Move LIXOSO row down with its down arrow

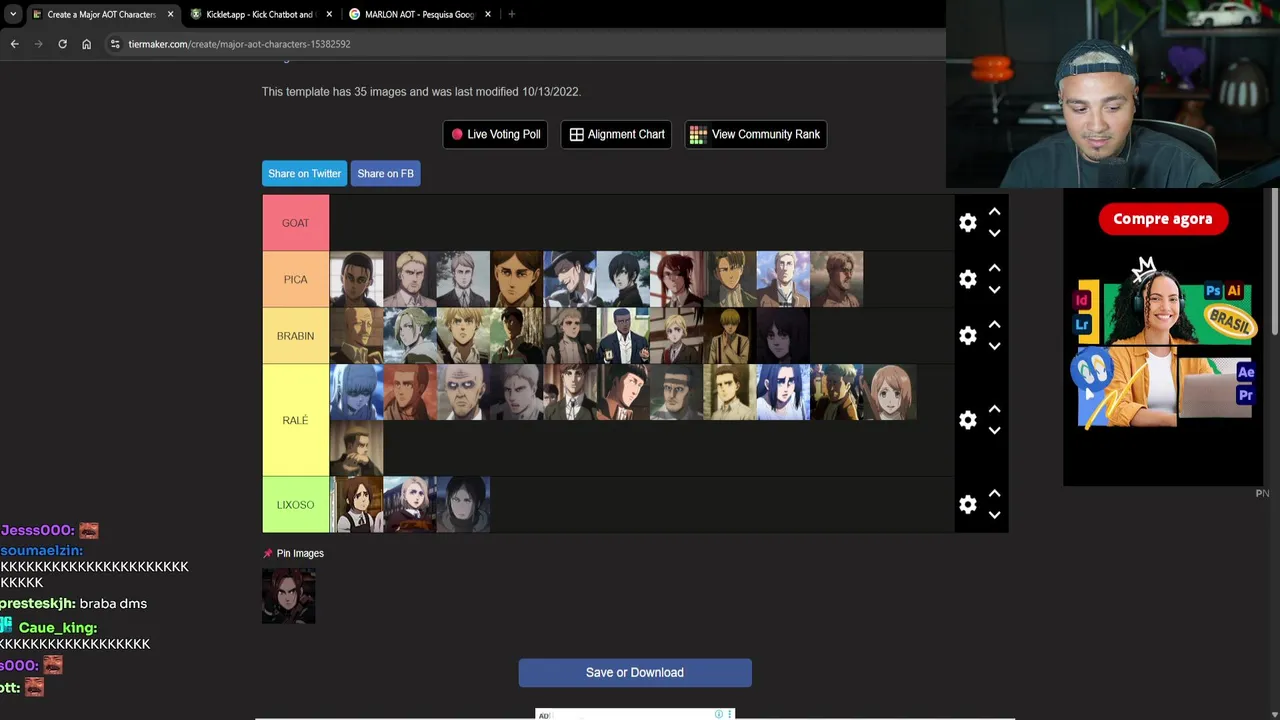994,515
